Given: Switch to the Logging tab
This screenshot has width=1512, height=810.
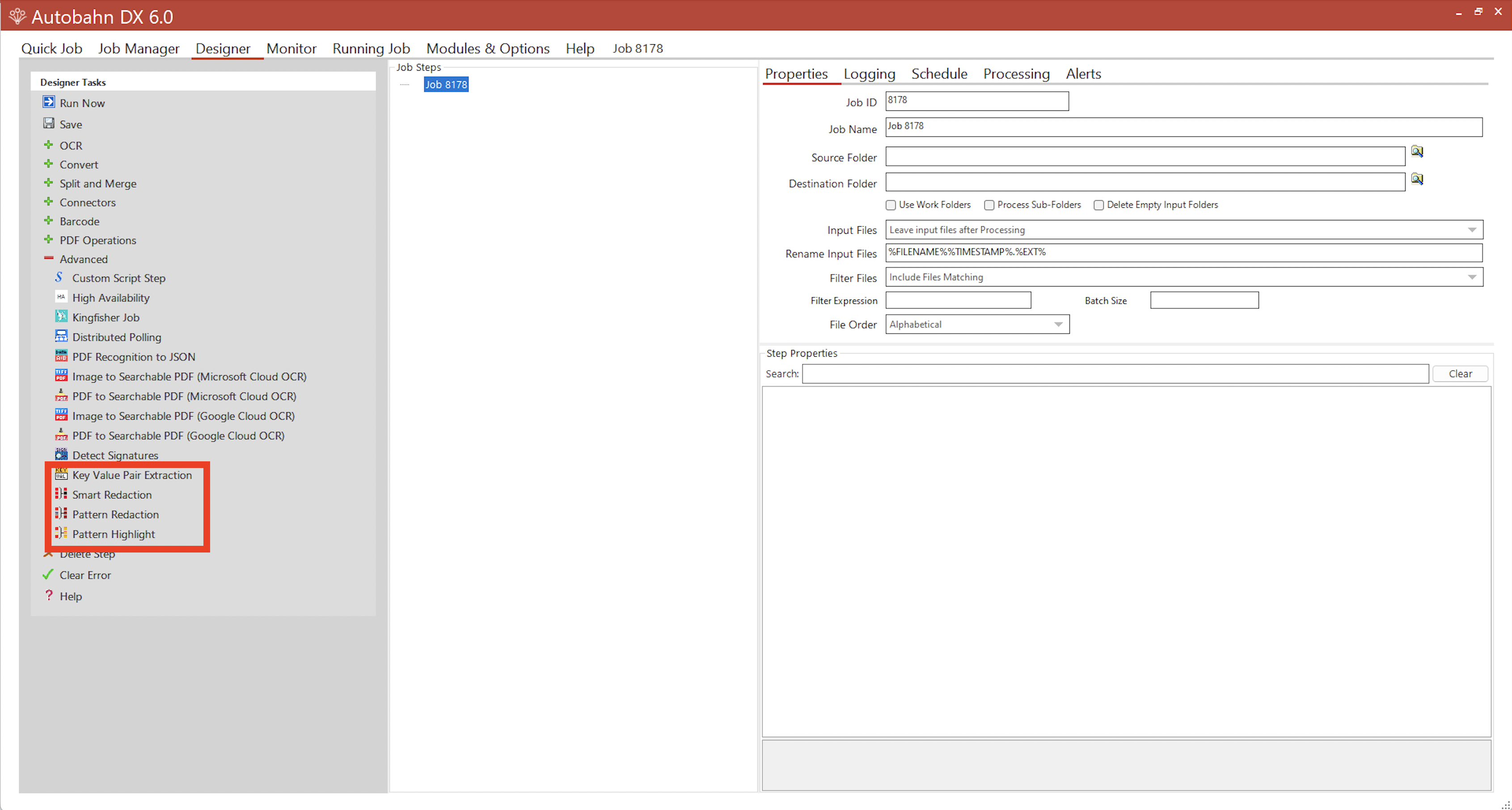Looking at the screenshot, I should [869, 73].
